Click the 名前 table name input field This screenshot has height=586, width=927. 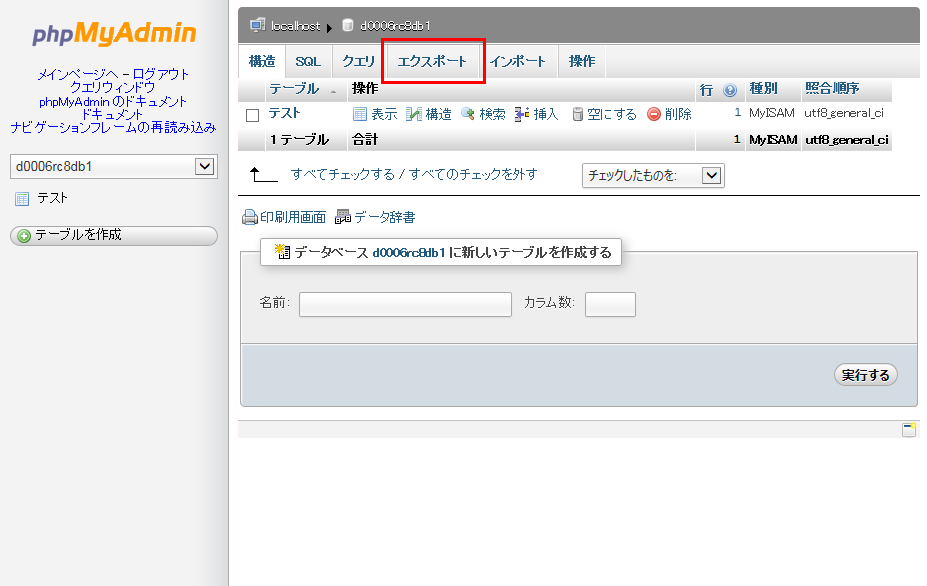point(405,304)
